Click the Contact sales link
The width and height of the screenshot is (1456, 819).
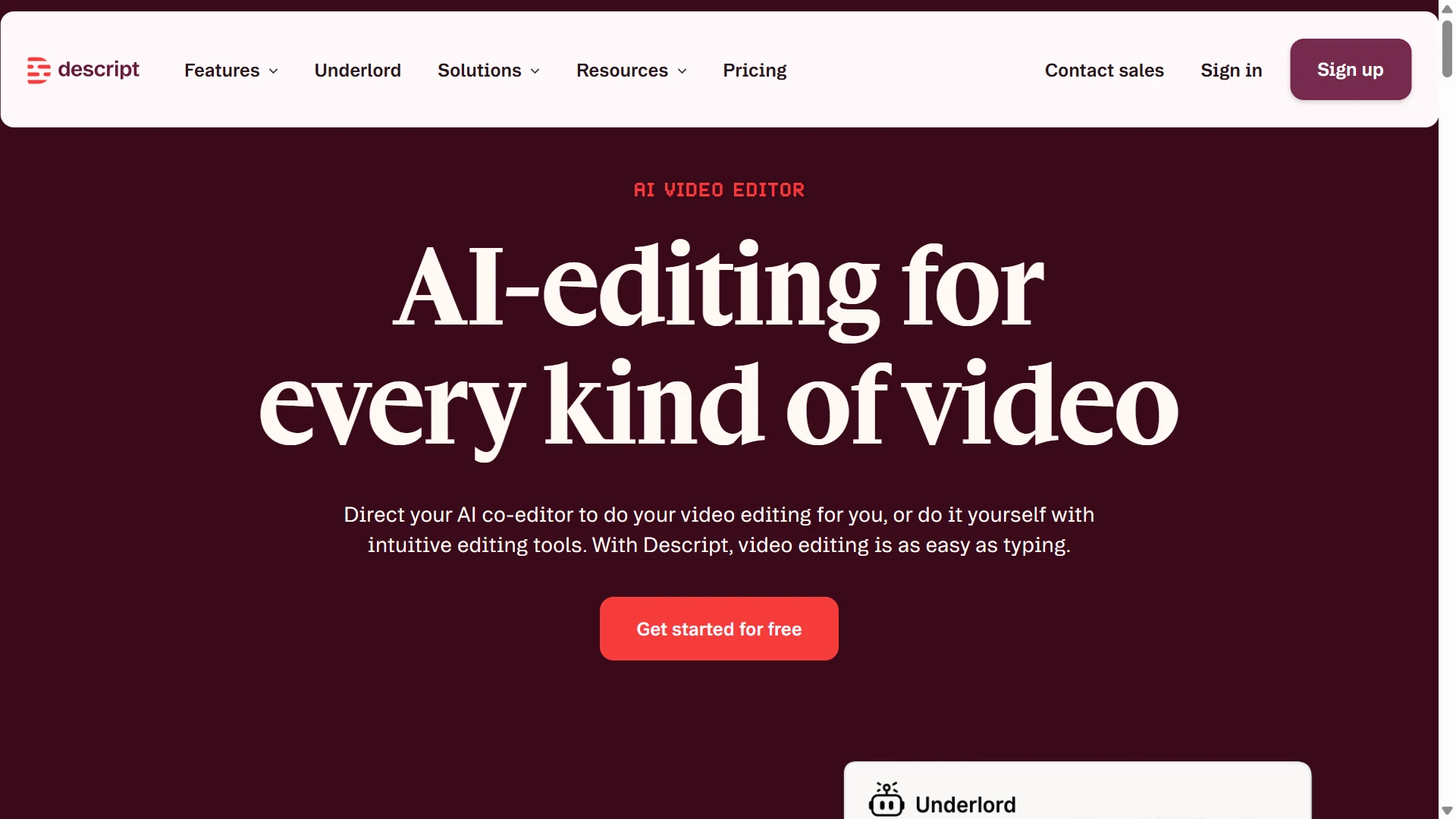[x=1104, y=71]
